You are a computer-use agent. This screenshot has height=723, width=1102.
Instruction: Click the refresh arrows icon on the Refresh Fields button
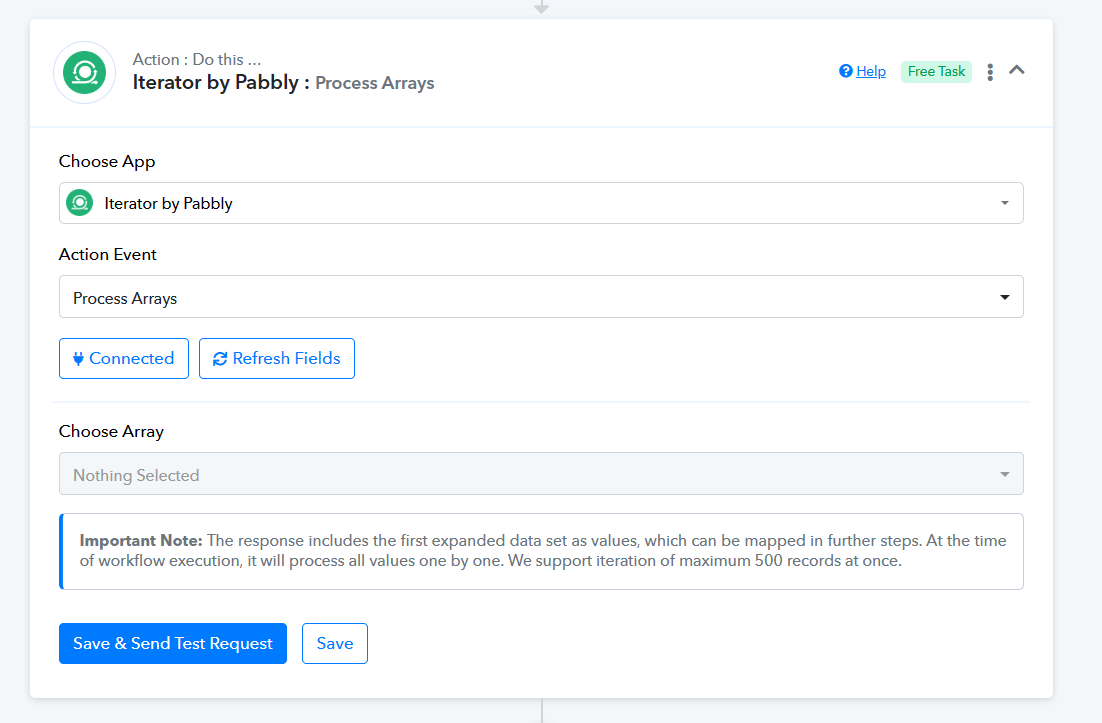[x=220, y=359]
